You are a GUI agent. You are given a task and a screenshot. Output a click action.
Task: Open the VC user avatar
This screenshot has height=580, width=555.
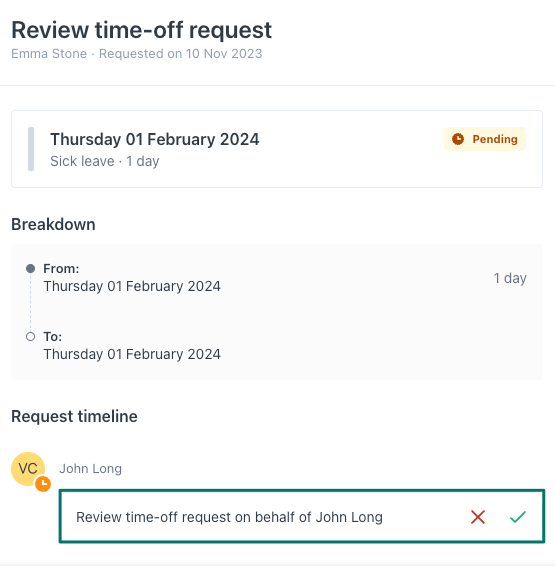(28, 469)
